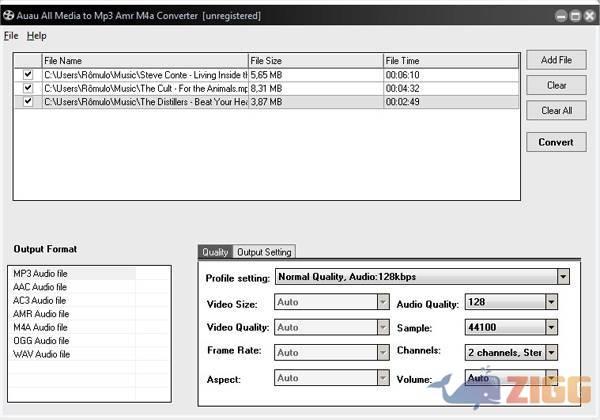
Task: Open the File menu
Action: [11, 36]
